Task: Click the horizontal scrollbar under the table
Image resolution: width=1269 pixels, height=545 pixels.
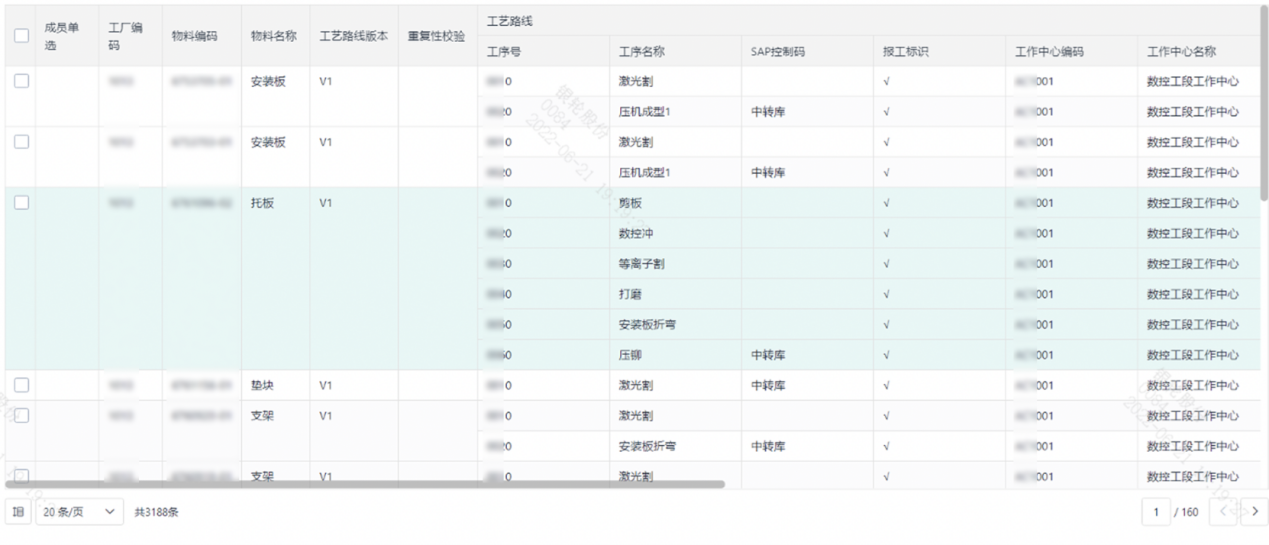Action: (x=365, y=484)
